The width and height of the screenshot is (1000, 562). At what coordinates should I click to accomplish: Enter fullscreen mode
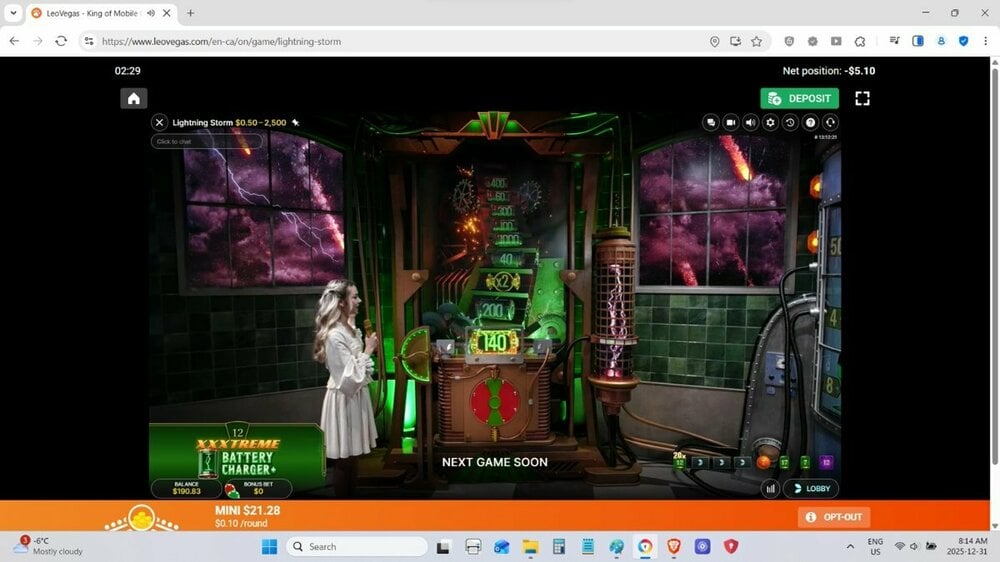[x=862, y=98]
